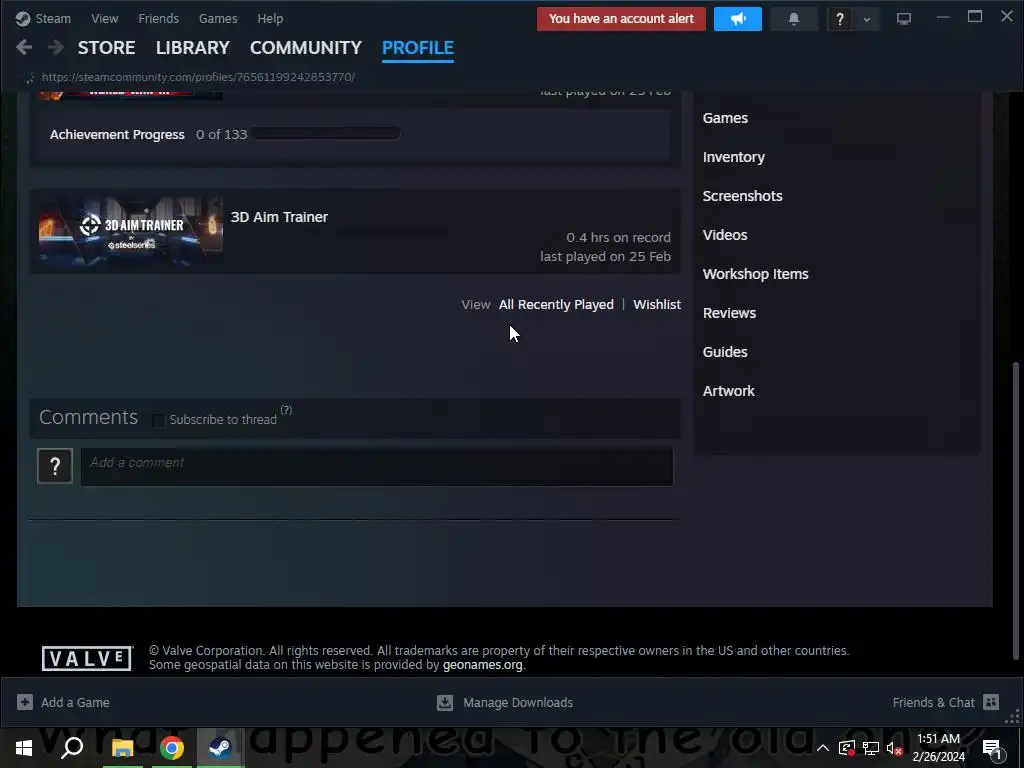1024x768 pixels.
Task: Open Windows Start menu
Action: click(x=24, y=748)
